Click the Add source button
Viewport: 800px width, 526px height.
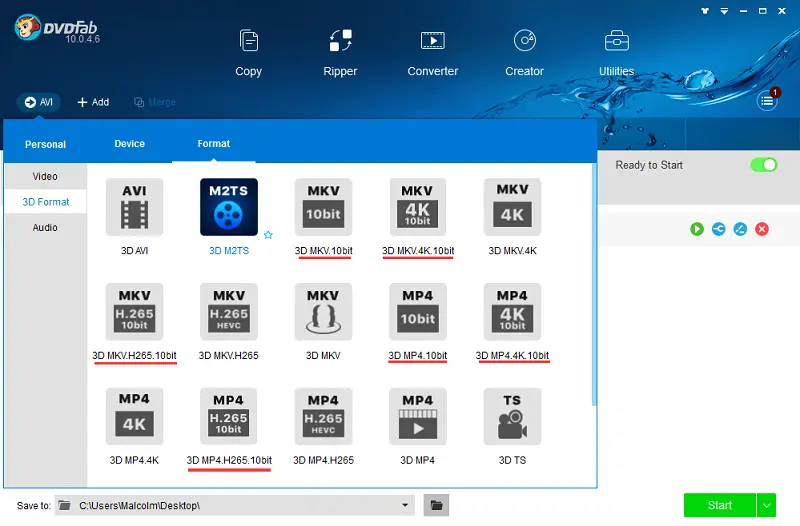(x=93, y=102)
